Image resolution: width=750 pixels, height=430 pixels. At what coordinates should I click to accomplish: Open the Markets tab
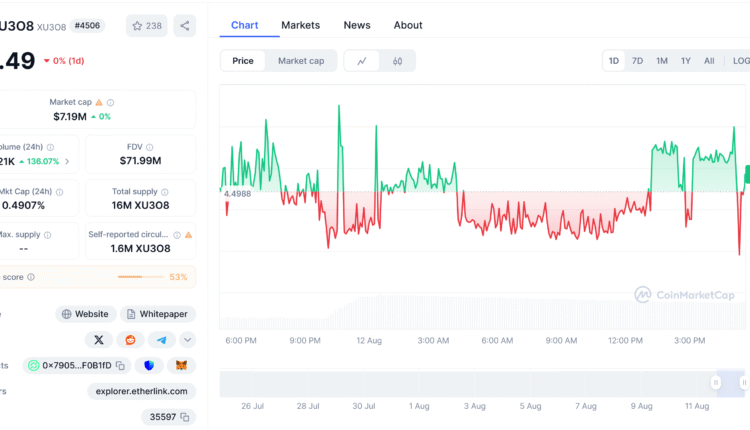(x=301, y=25)
